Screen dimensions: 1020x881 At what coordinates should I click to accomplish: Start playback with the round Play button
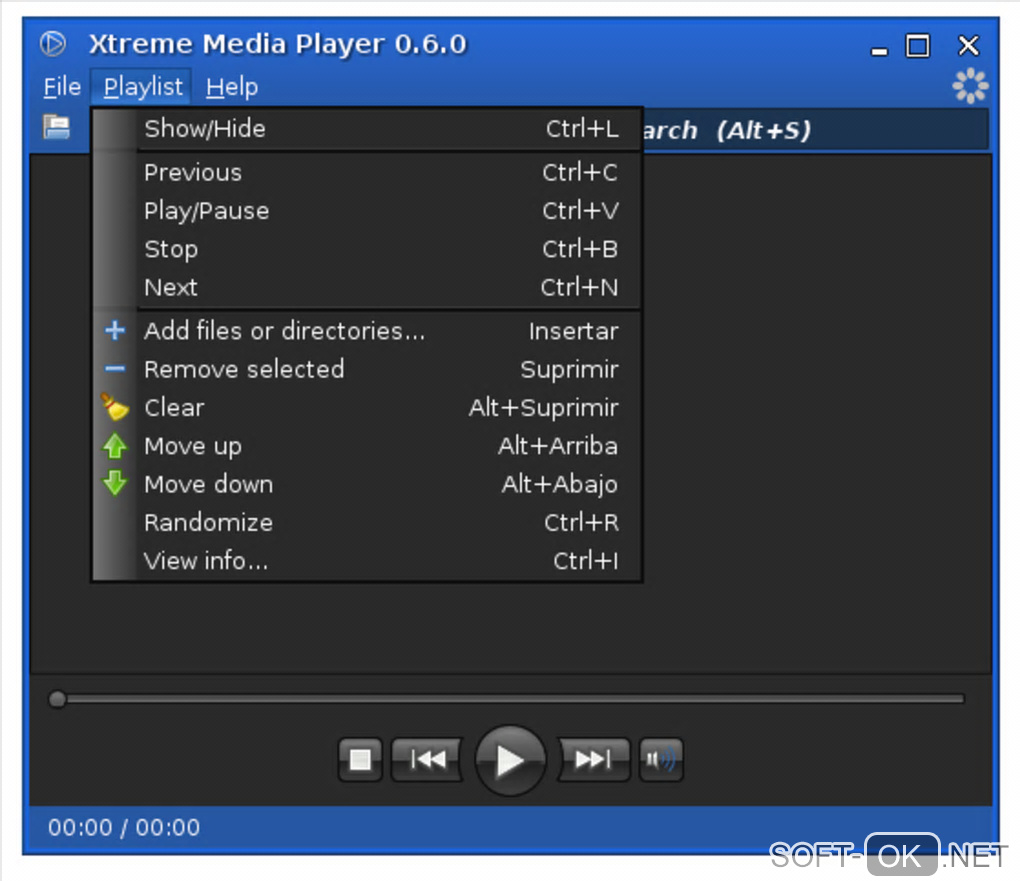[x=510, y=760]
